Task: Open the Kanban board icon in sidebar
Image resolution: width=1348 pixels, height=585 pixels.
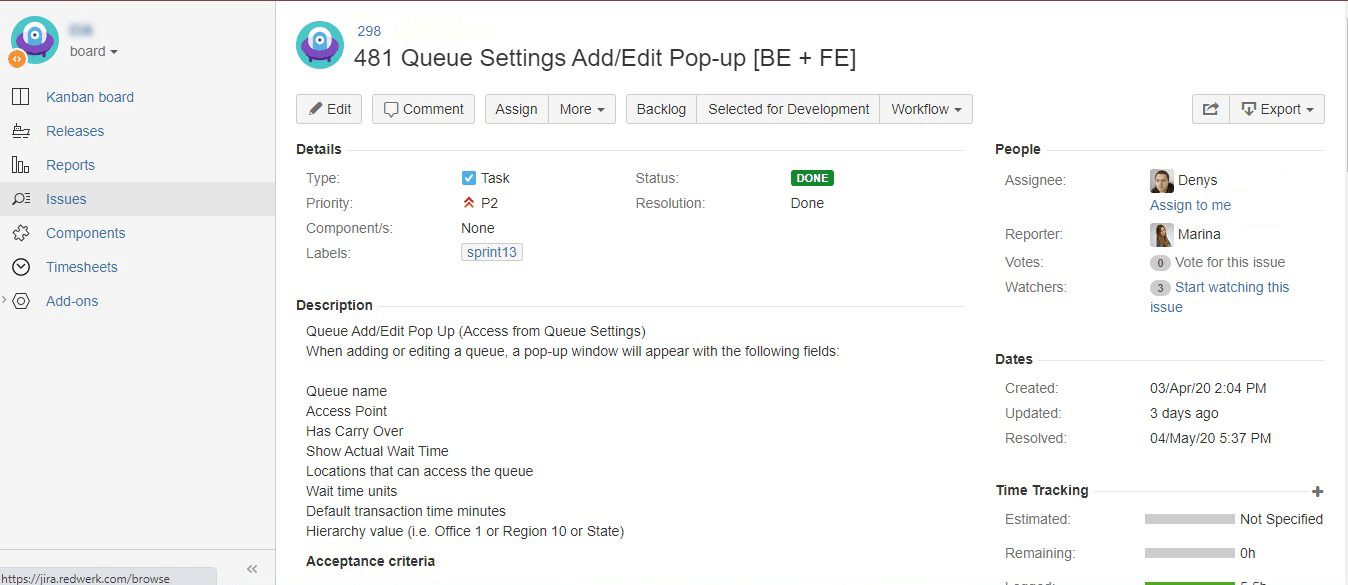Action: [x=20, y=97]
